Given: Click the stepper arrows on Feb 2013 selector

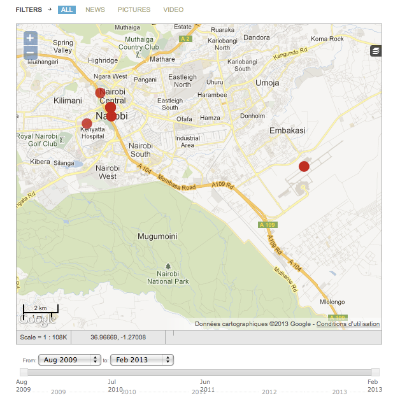Looking at the screenshot, I should pos(168,360).
